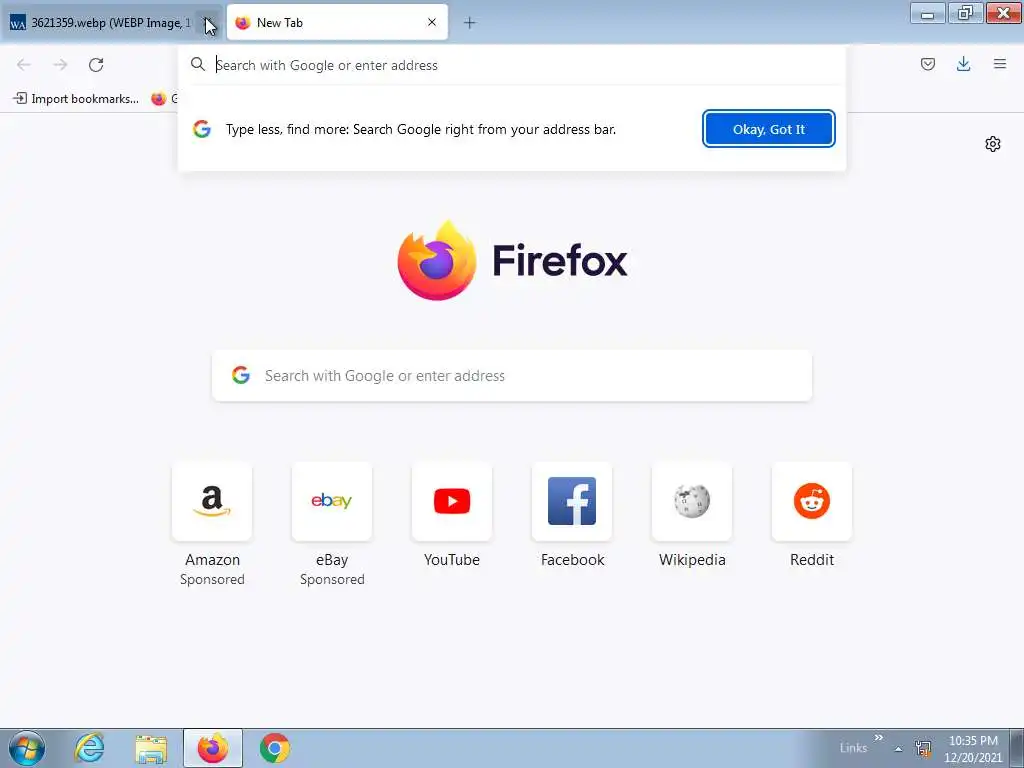Screen dimensions: 1024x768
Task: Open the Save to Pocket icon
Action: (927, 64)
